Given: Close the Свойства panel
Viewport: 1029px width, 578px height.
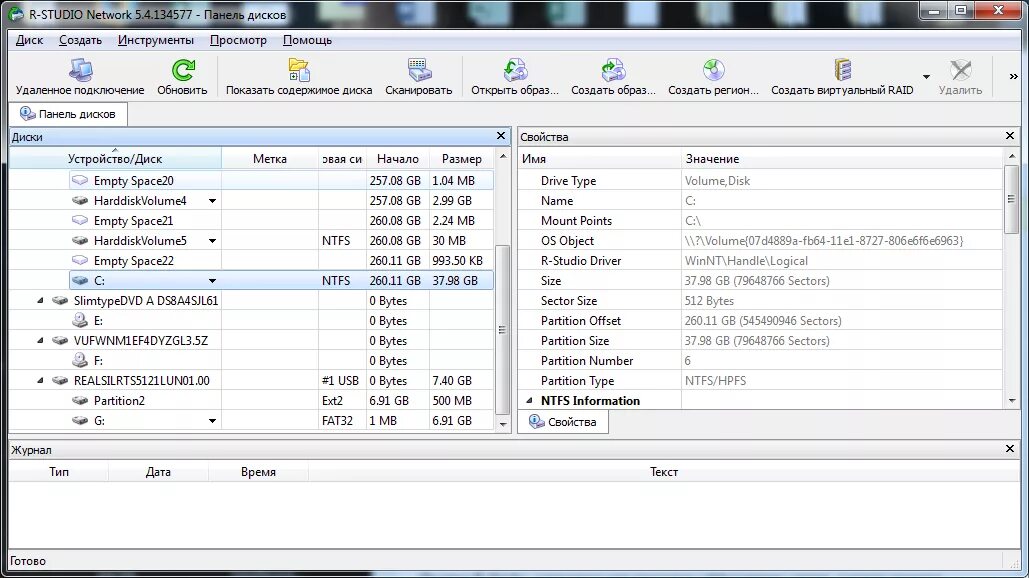Looking at the screenshot, I should (x=1010, y=136).
